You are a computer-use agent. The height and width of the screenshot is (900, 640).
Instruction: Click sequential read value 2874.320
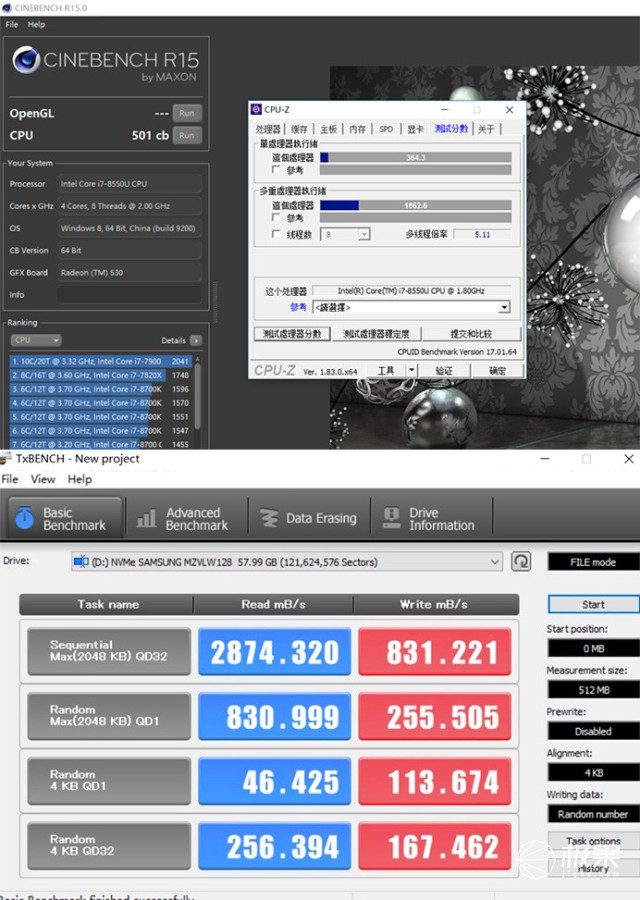pyautogui.click(x=274, y=651)
